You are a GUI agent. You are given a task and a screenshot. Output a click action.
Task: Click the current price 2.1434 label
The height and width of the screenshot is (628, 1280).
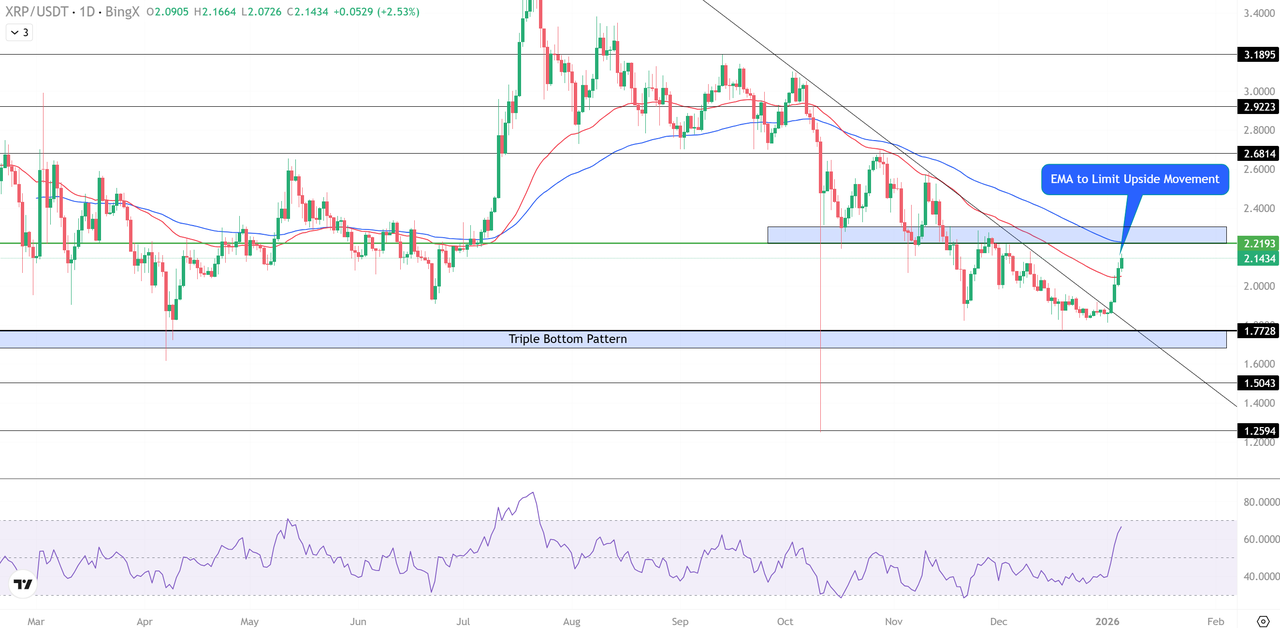tap(1258, 259)
